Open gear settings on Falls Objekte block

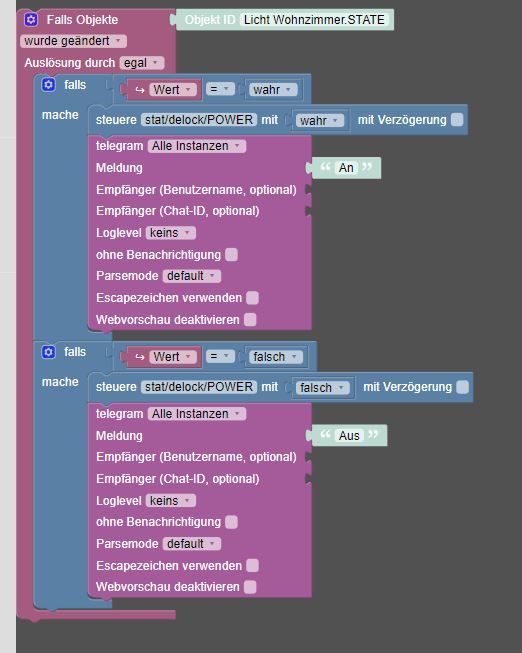tap(31, 20)
